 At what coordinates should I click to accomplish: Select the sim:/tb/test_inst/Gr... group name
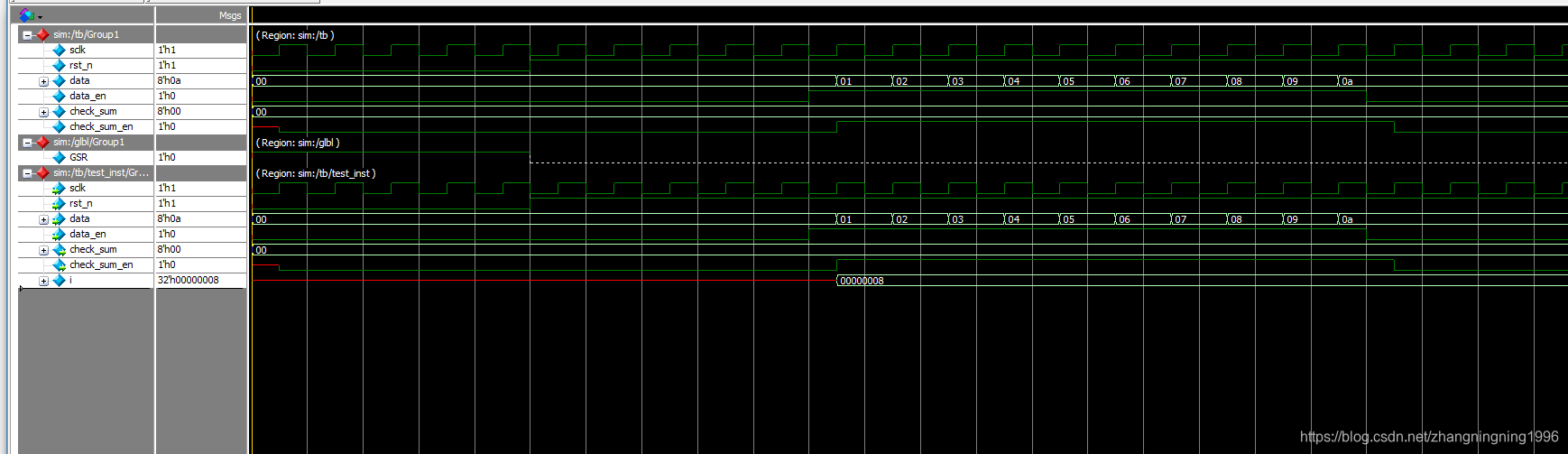(101, 173)
